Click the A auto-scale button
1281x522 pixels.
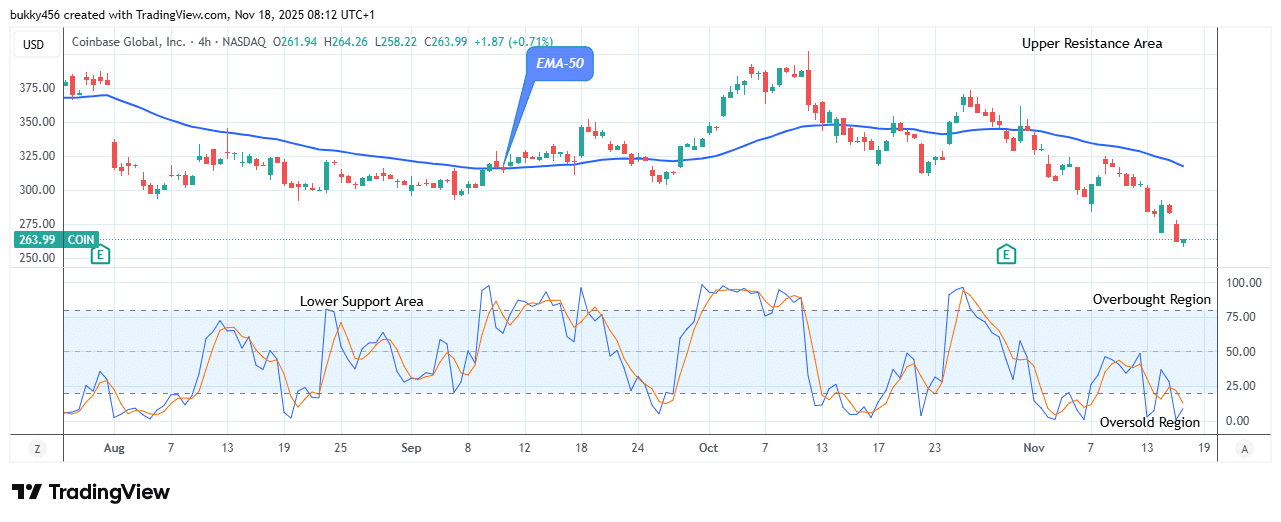[x=1245, y=449]
